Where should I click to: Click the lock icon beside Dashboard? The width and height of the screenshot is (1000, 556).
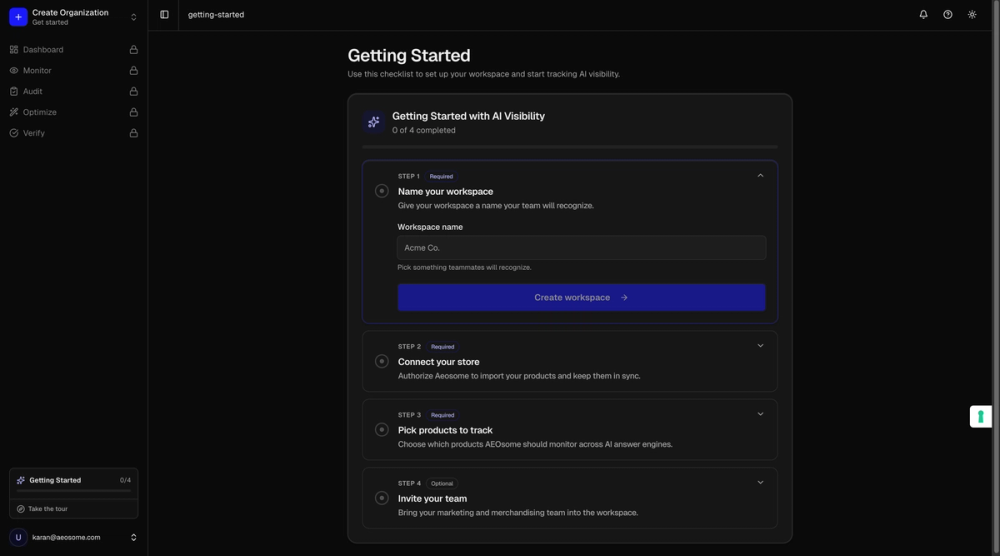coord(133,50)
